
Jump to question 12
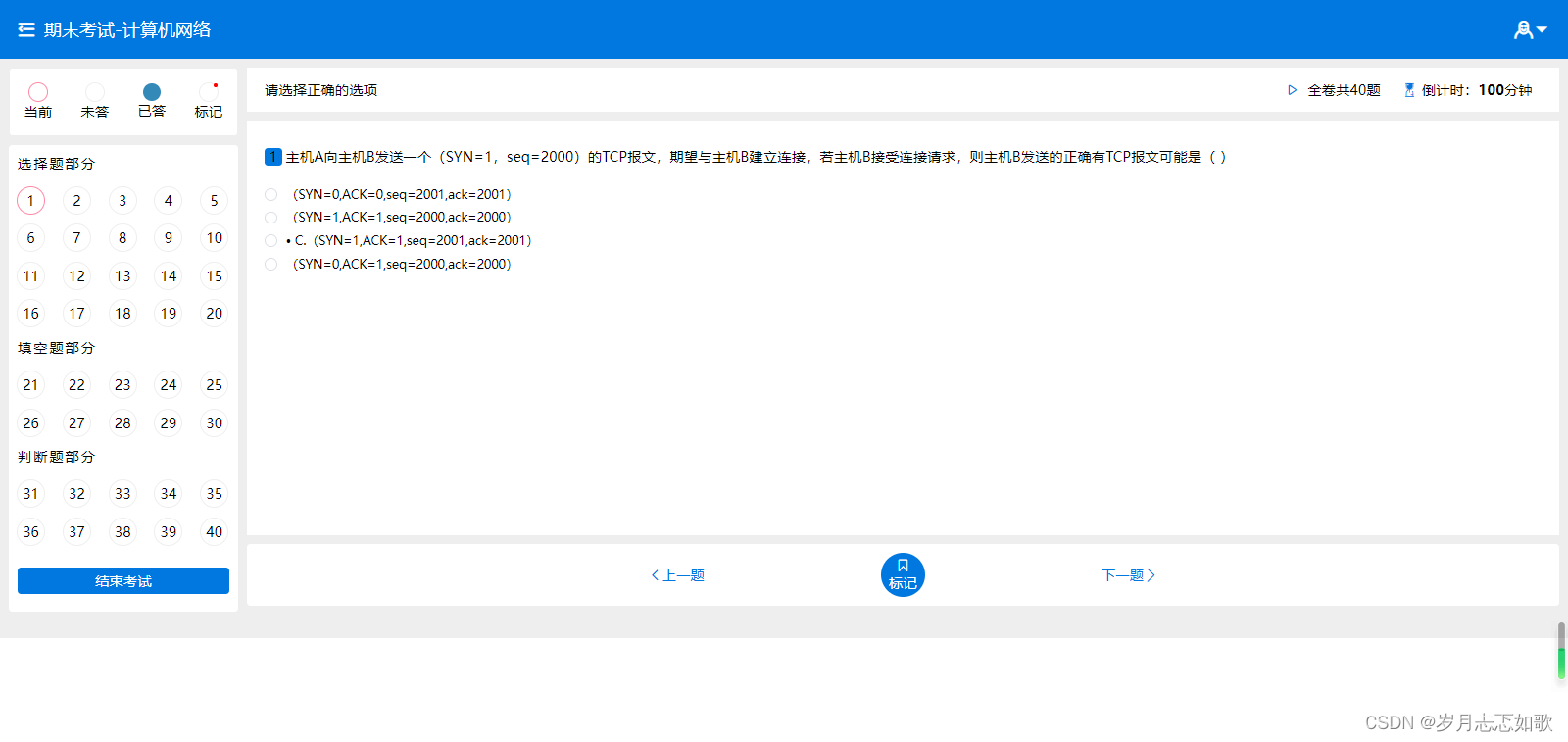(x=76, y=276)
